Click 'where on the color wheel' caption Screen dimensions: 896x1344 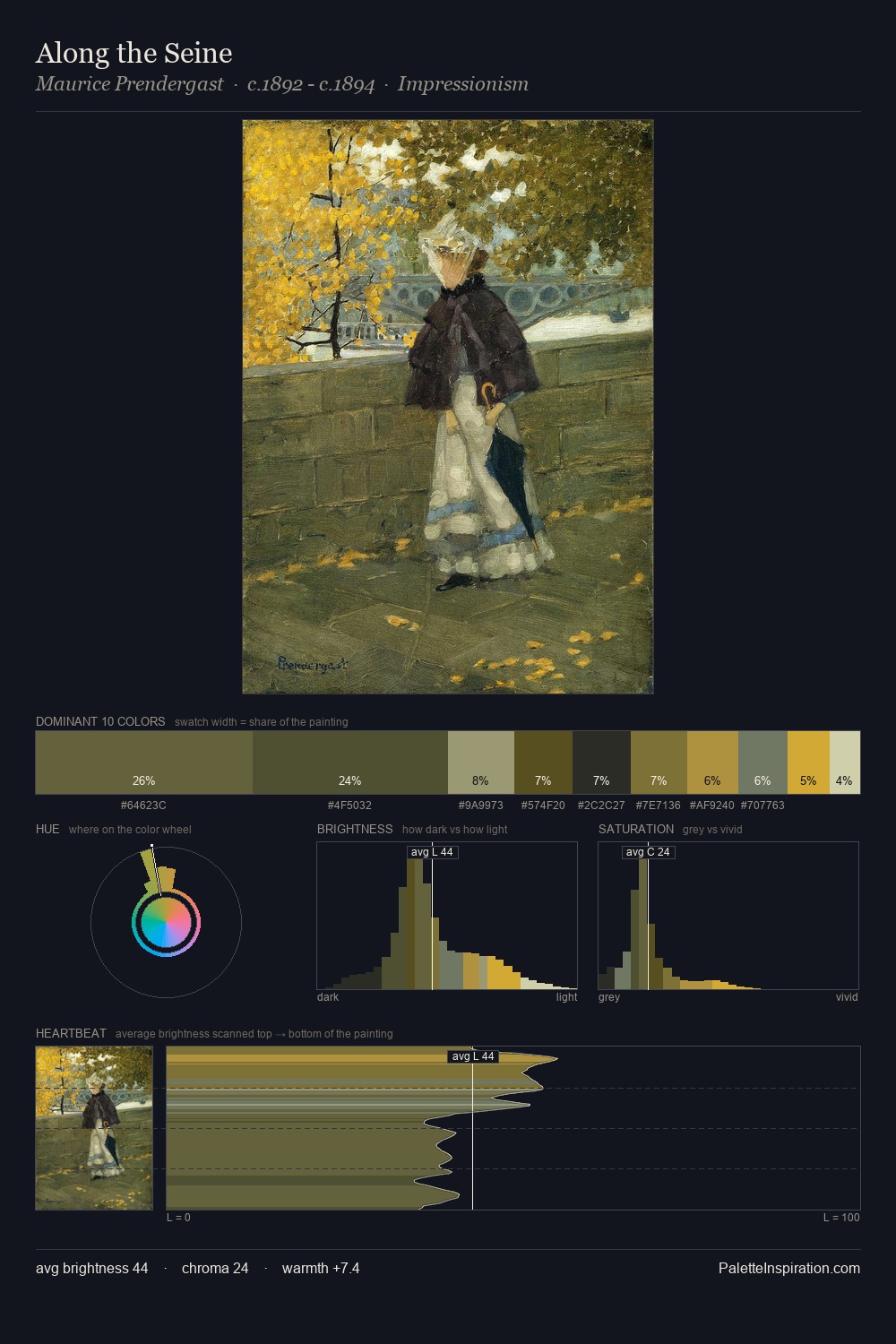coord(130,830)
